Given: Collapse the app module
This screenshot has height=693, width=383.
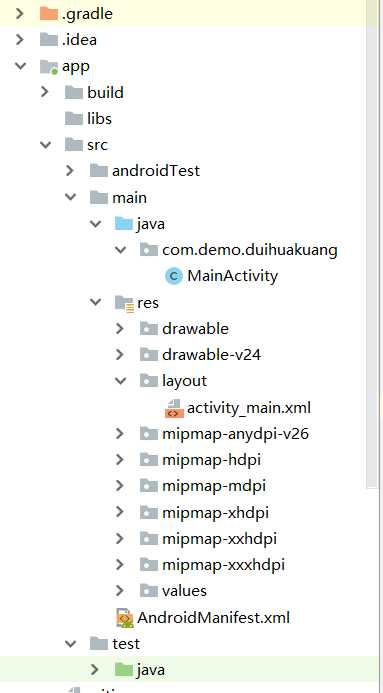Looking at the screenshot, I should click(x=20, y=66).
